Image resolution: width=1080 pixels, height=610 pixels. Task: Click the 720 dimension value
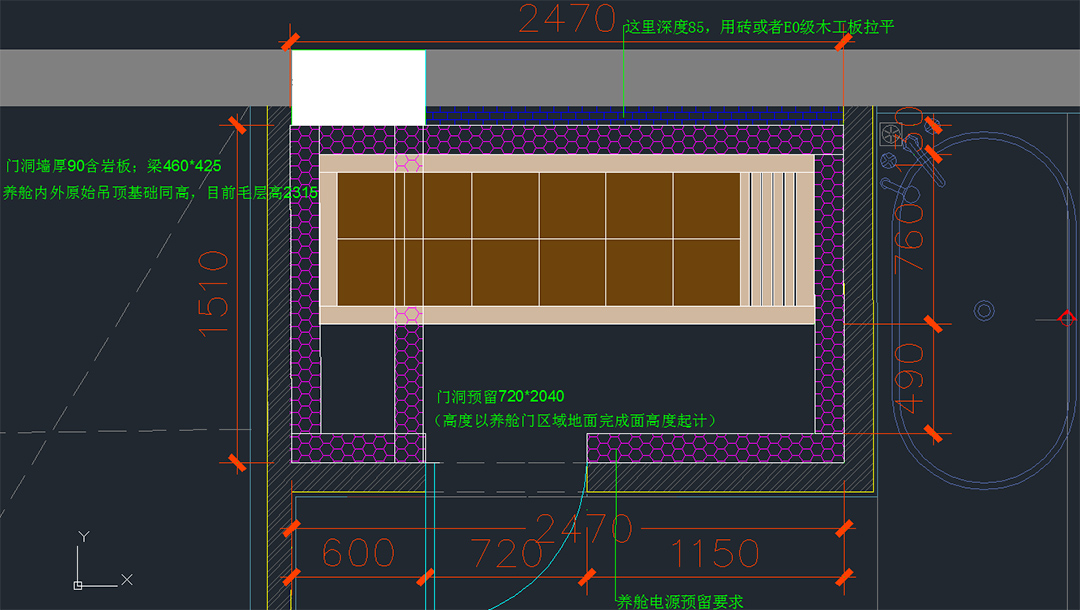pyautogui.click(x=506, y=553)
